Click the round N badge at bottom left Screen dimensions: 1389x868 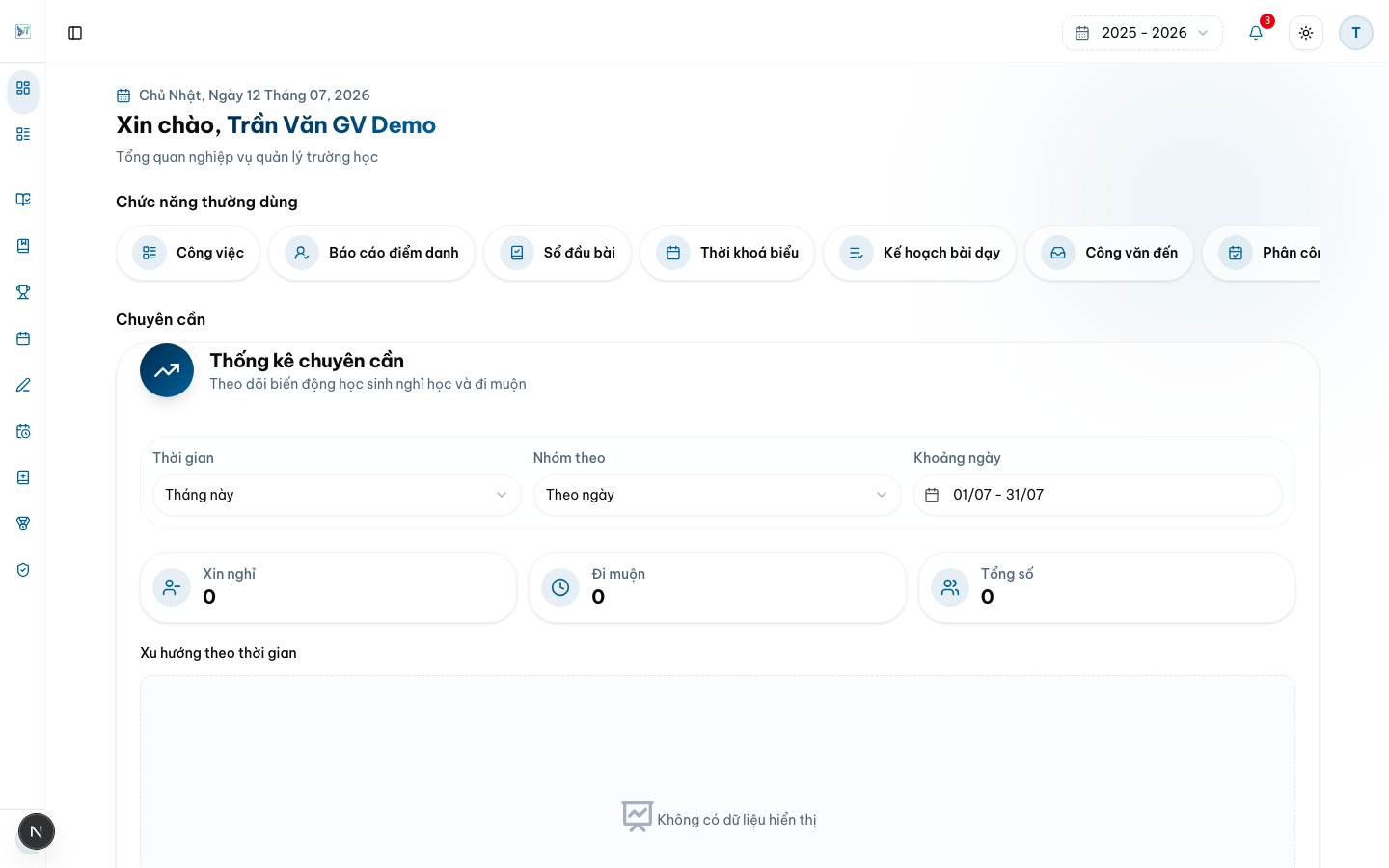click(x=37, y=831)
